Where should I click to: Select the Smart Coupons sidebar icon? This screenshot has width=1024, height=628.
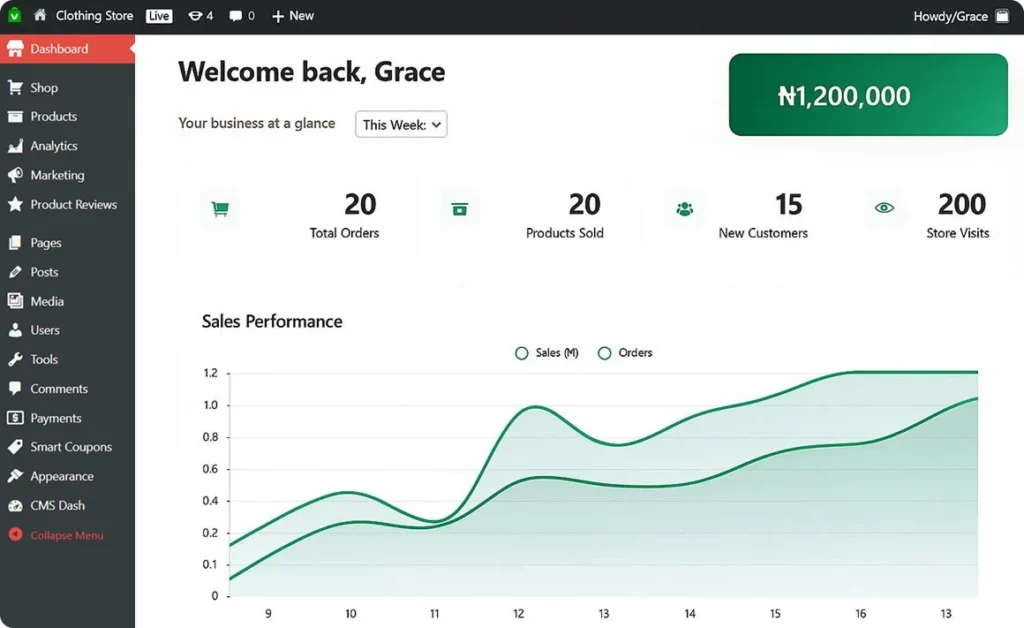[x=17, y=447]
